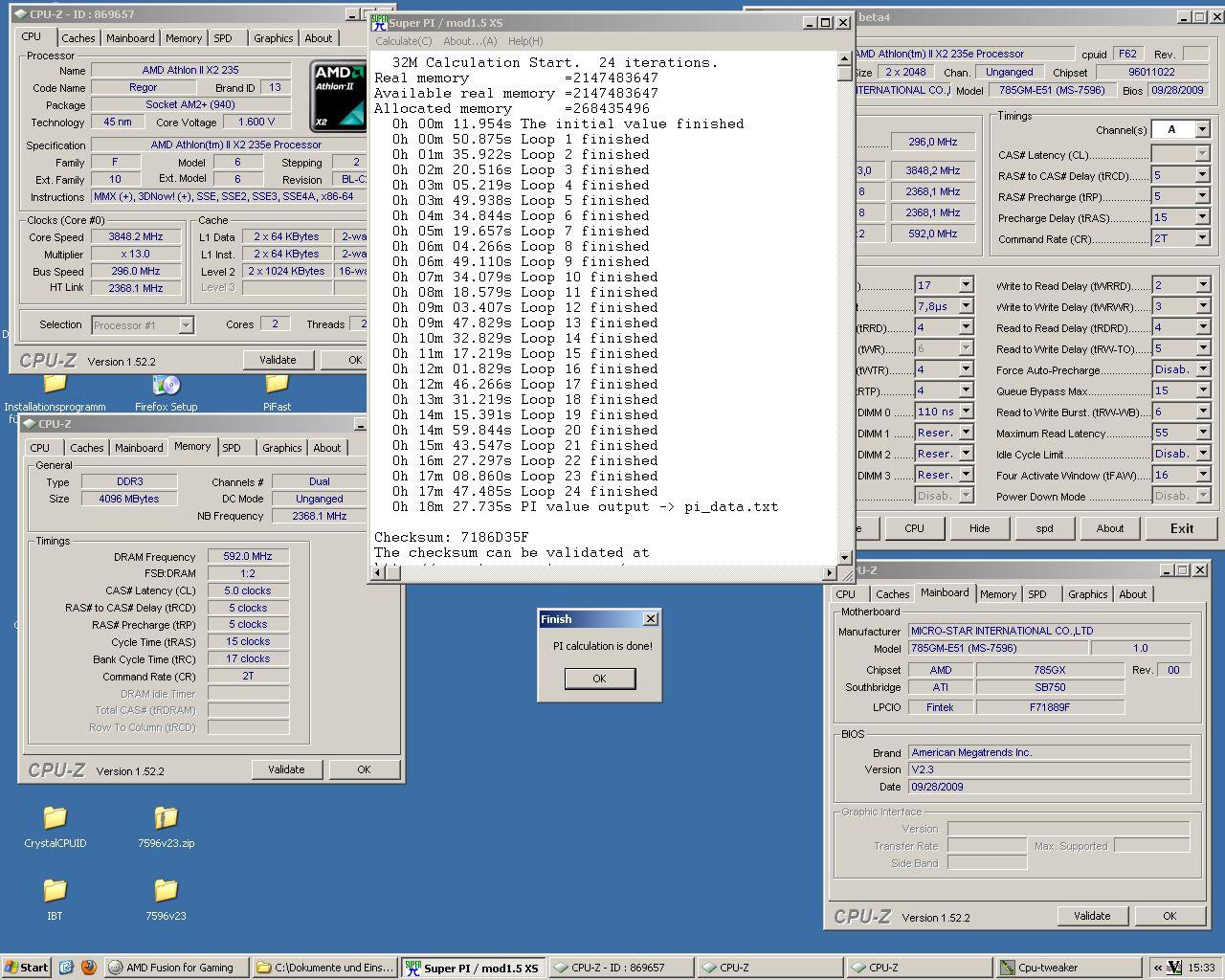Open Help(H) menu in Super PI
Viewport: 1225px width, 980px height.
tap(525, 41)
